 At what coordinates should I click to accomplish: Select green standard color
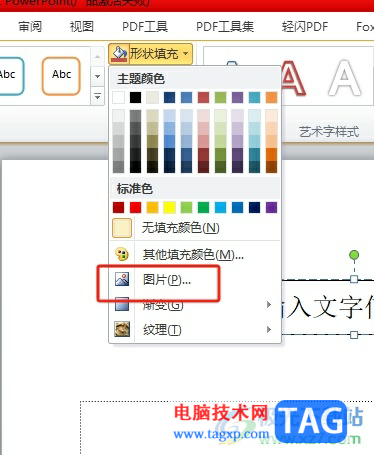coord(203,207)
